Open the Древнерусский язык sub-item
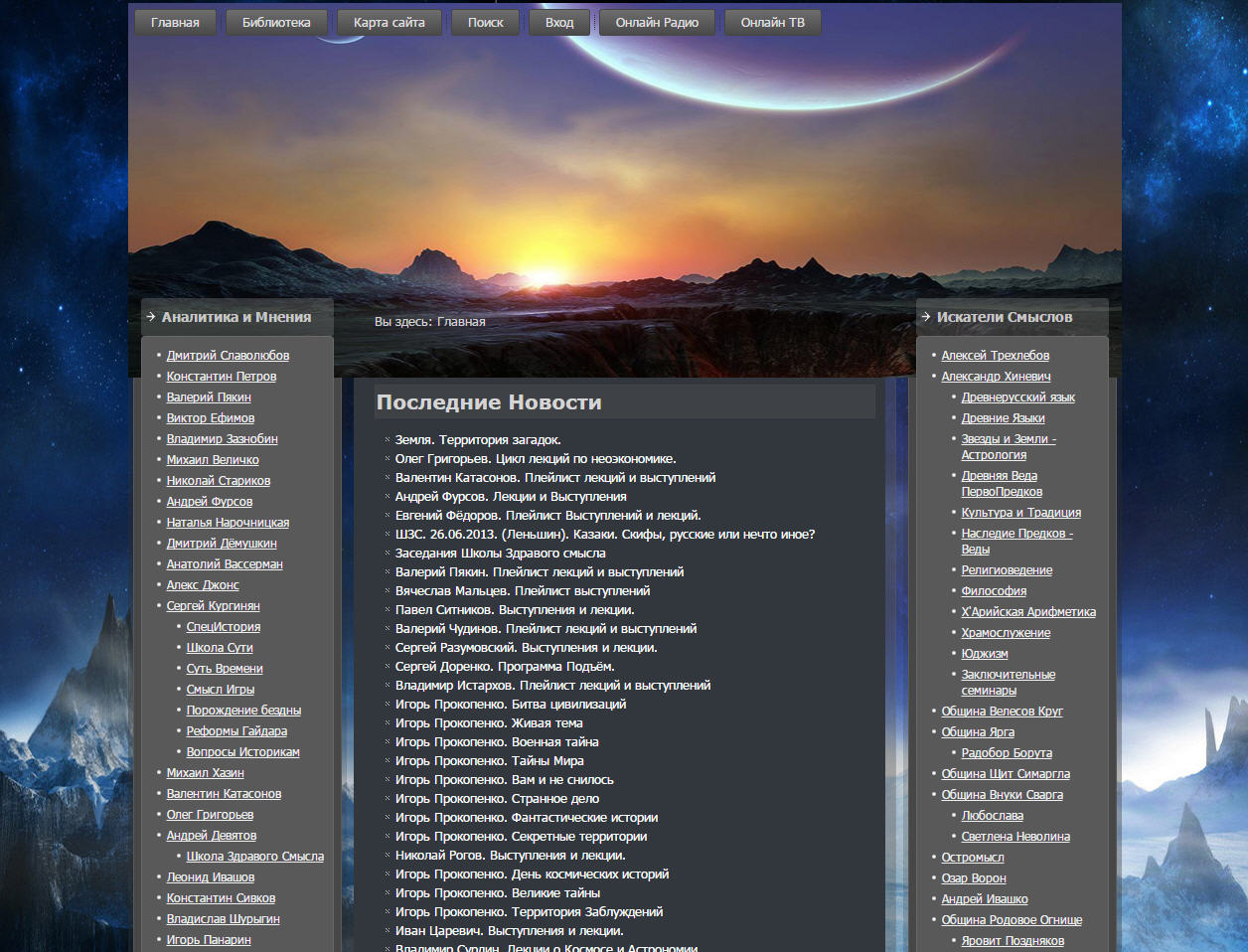Screen dimensions: 1248x952 pos(1017,397)
